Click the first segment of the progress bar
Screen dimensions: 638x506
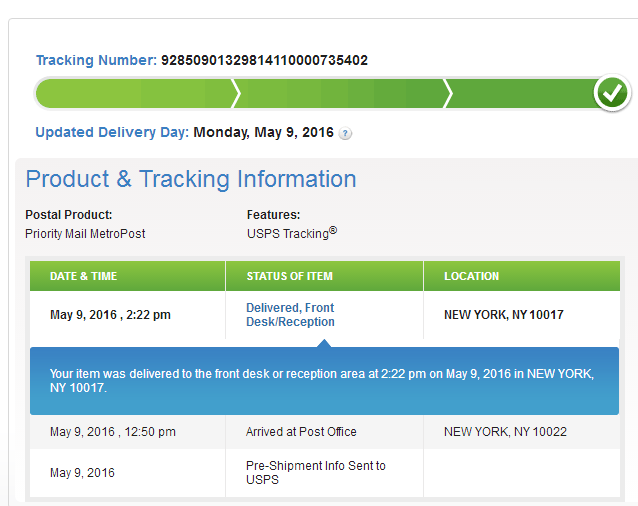[135, 94]
